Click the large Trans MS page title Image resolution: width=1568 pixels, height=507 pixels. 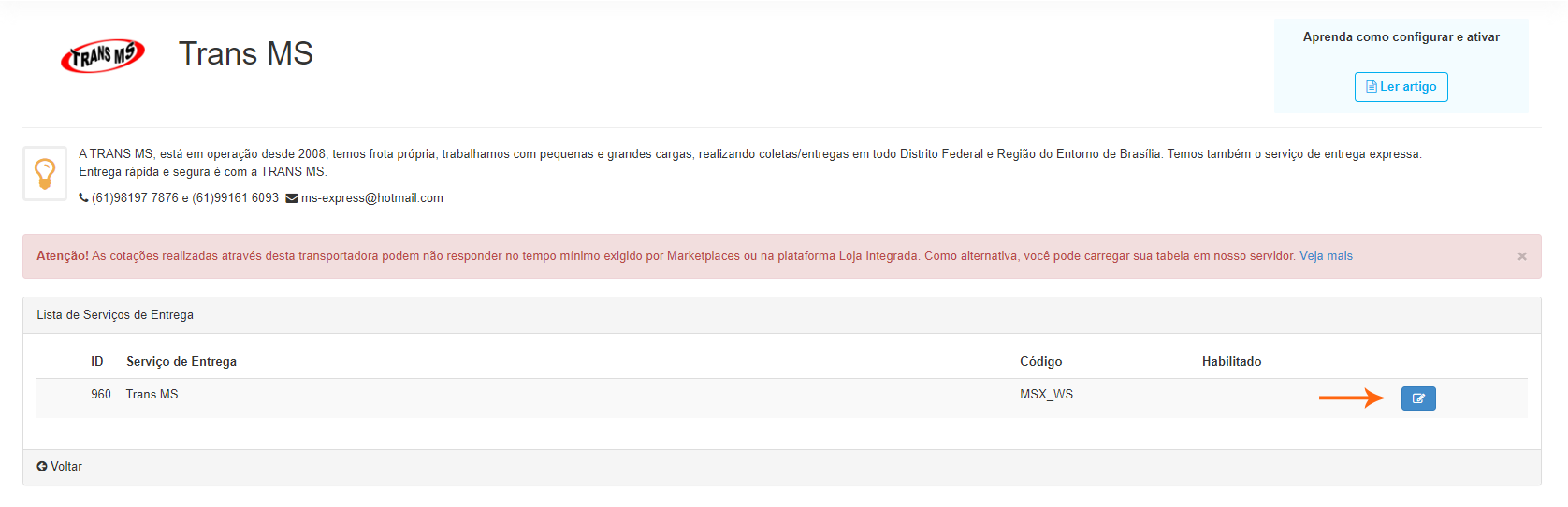245,54
